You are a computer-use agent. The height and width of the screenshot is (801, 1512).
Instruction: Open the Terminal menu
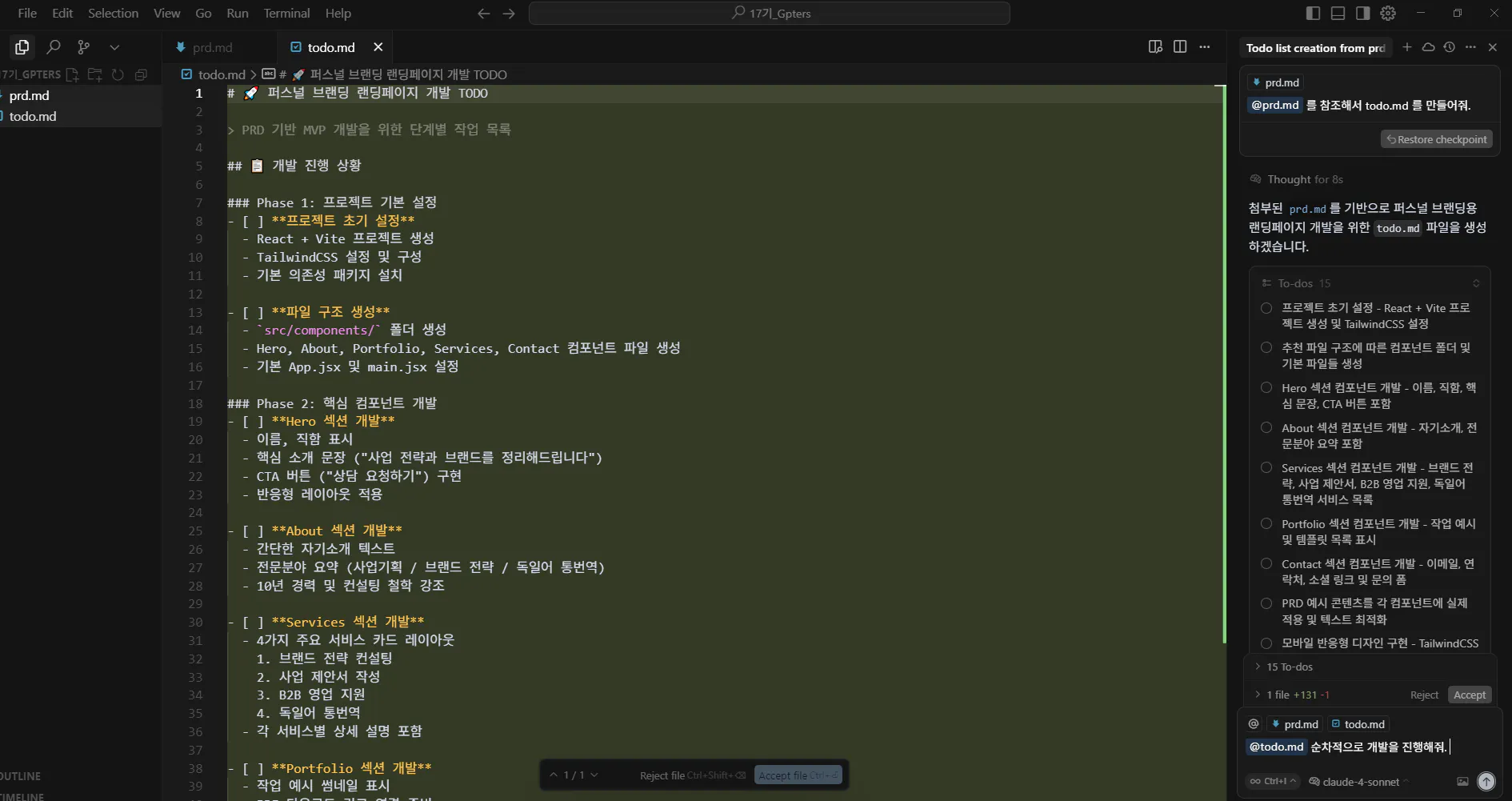click(x=286, y=14)
